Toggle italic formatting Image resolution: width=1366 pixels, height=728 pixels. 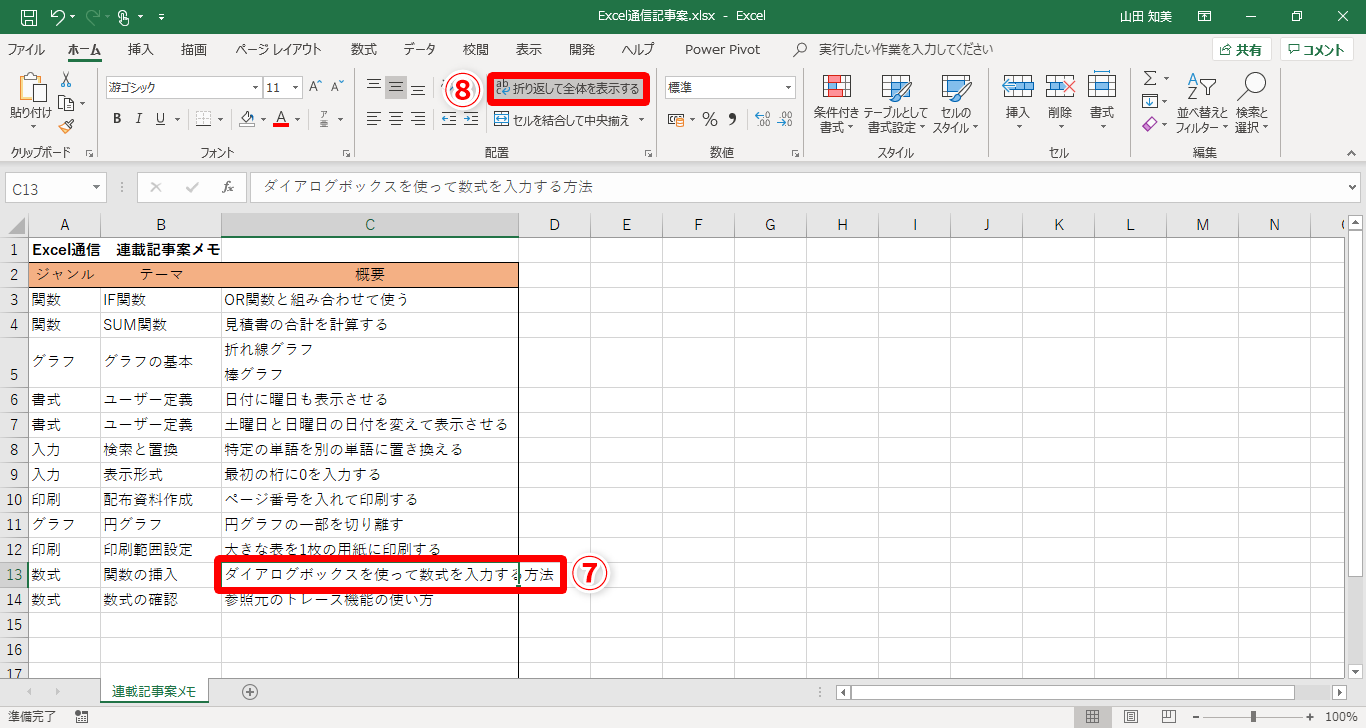click(x=139, y=120)
